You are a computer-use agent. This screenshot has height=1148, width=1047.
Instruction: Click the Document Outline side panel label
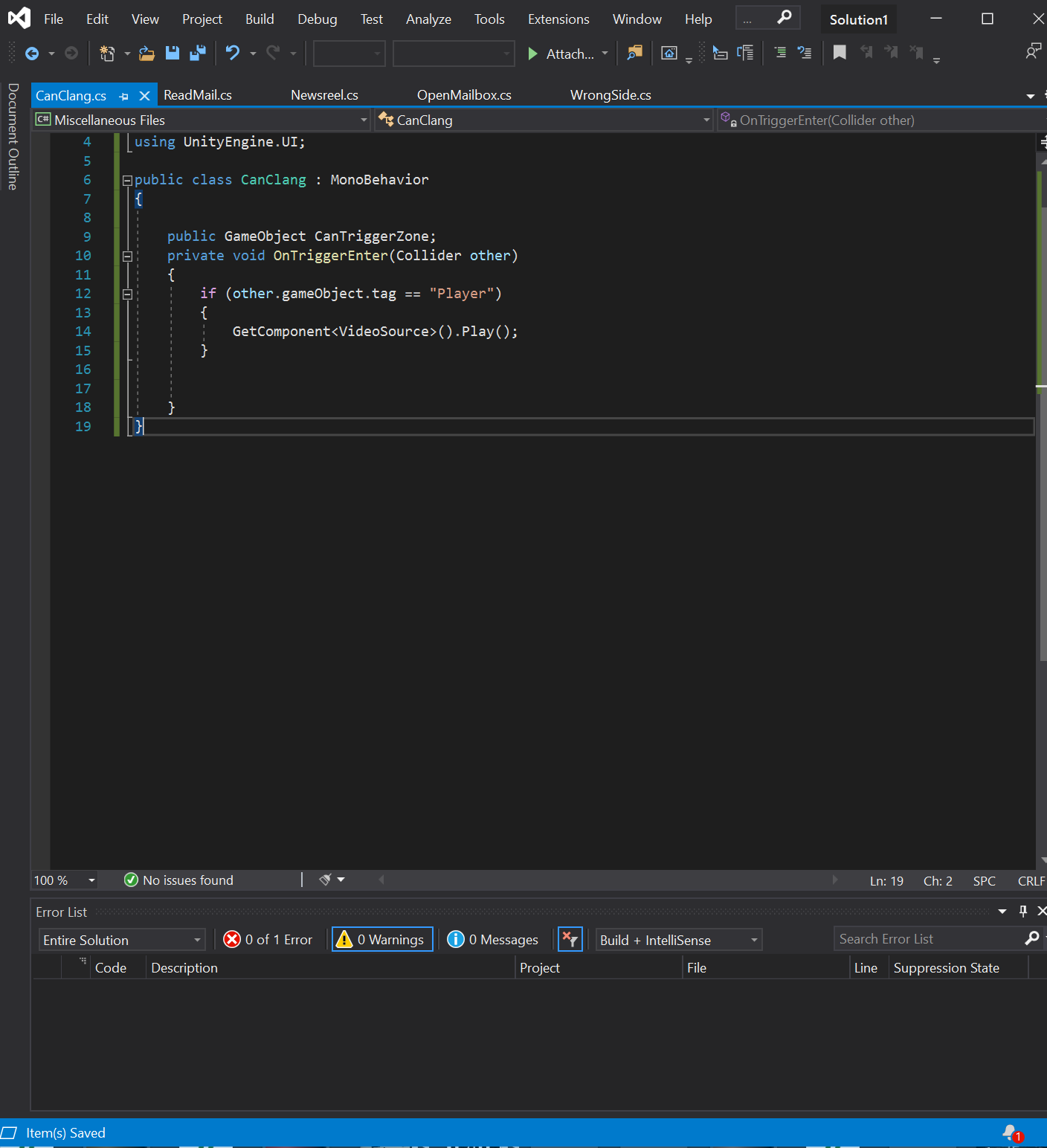(x=13, y=137)
